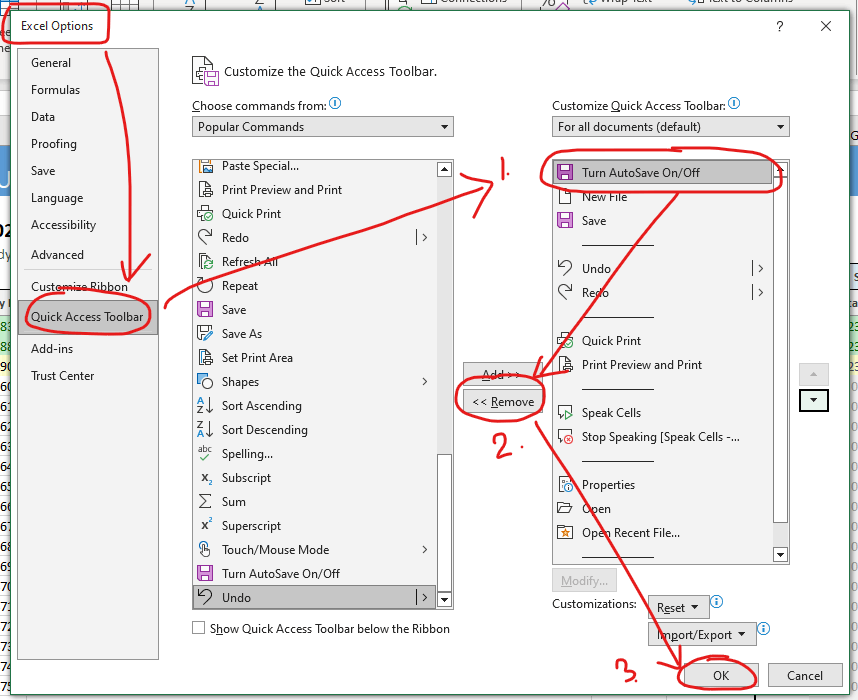This screenshot has height=700, width=858.
Task: Click the Cancel button
Action: [x=804, y=675]
